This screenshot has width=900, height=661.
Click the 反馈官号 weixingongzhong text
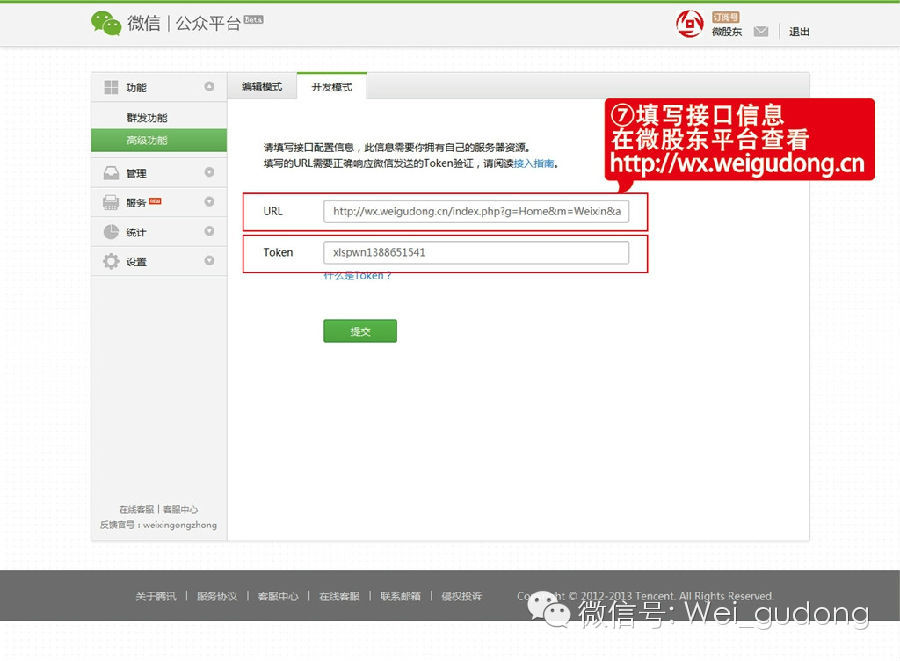158,524
